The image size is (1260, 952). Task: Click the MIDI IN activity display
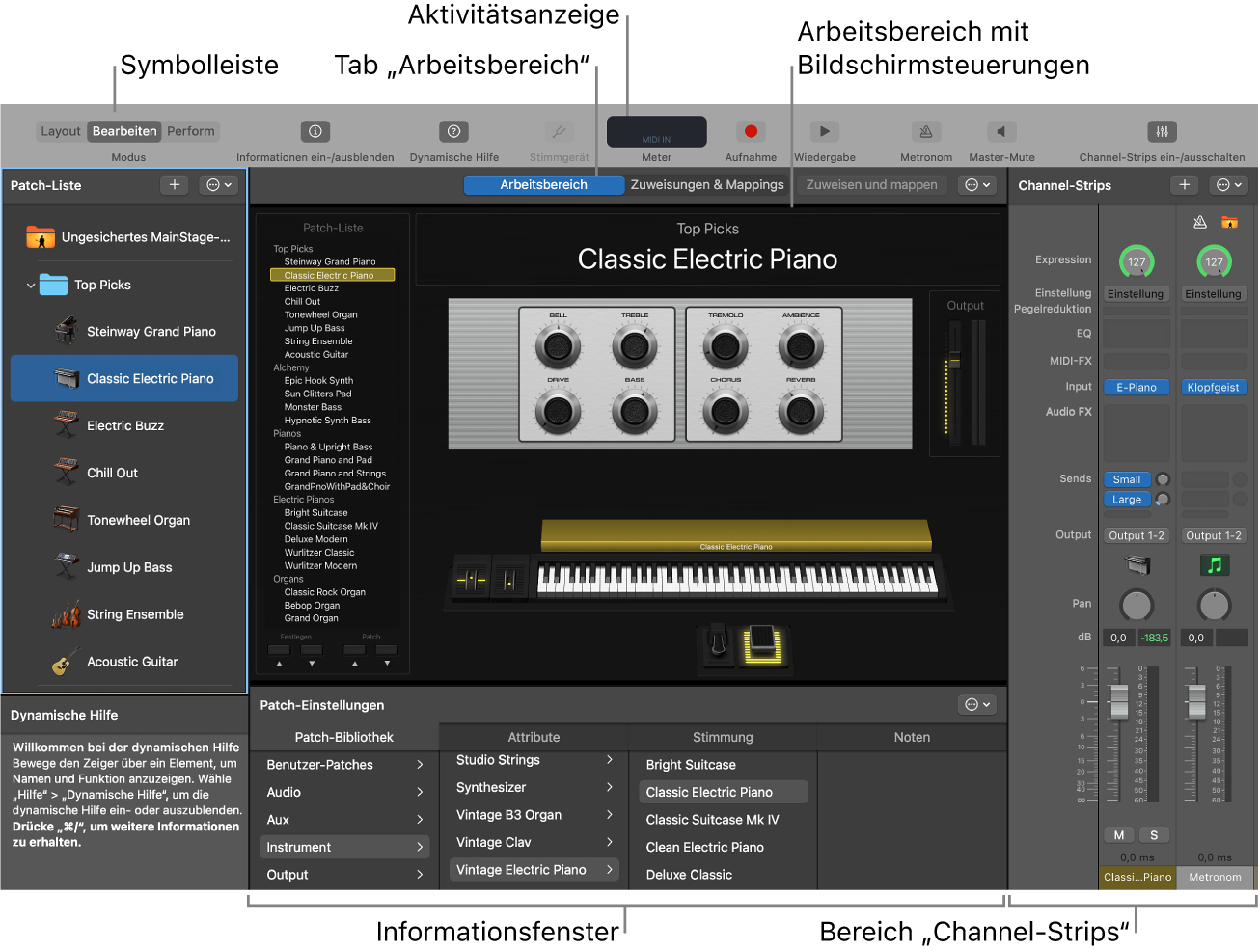pos(657,132)
